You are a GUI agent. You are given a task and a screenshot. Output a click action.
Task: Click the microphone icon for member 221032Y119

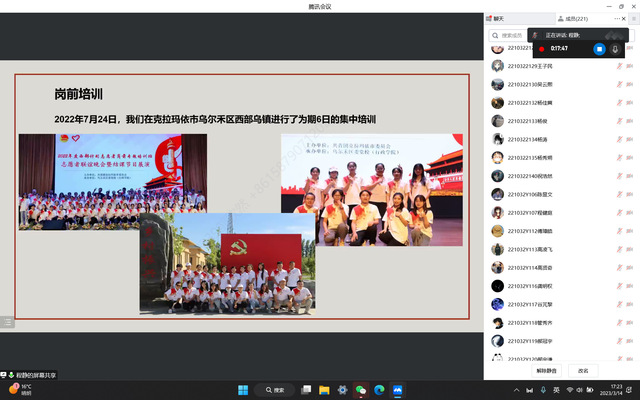pyautogui.click(x=619, y=341)
